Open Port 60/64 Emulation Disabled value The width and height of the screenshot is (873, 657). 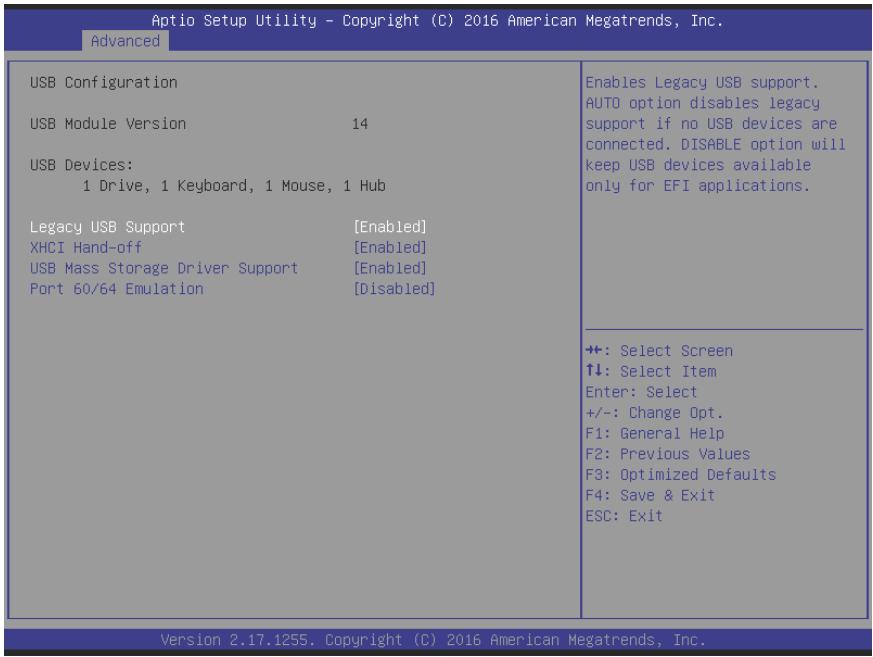394,289
